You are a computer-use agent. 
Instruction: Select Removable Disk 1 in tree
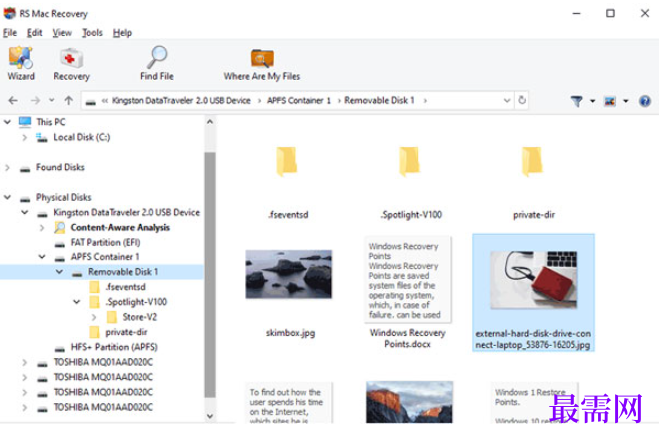123,272
